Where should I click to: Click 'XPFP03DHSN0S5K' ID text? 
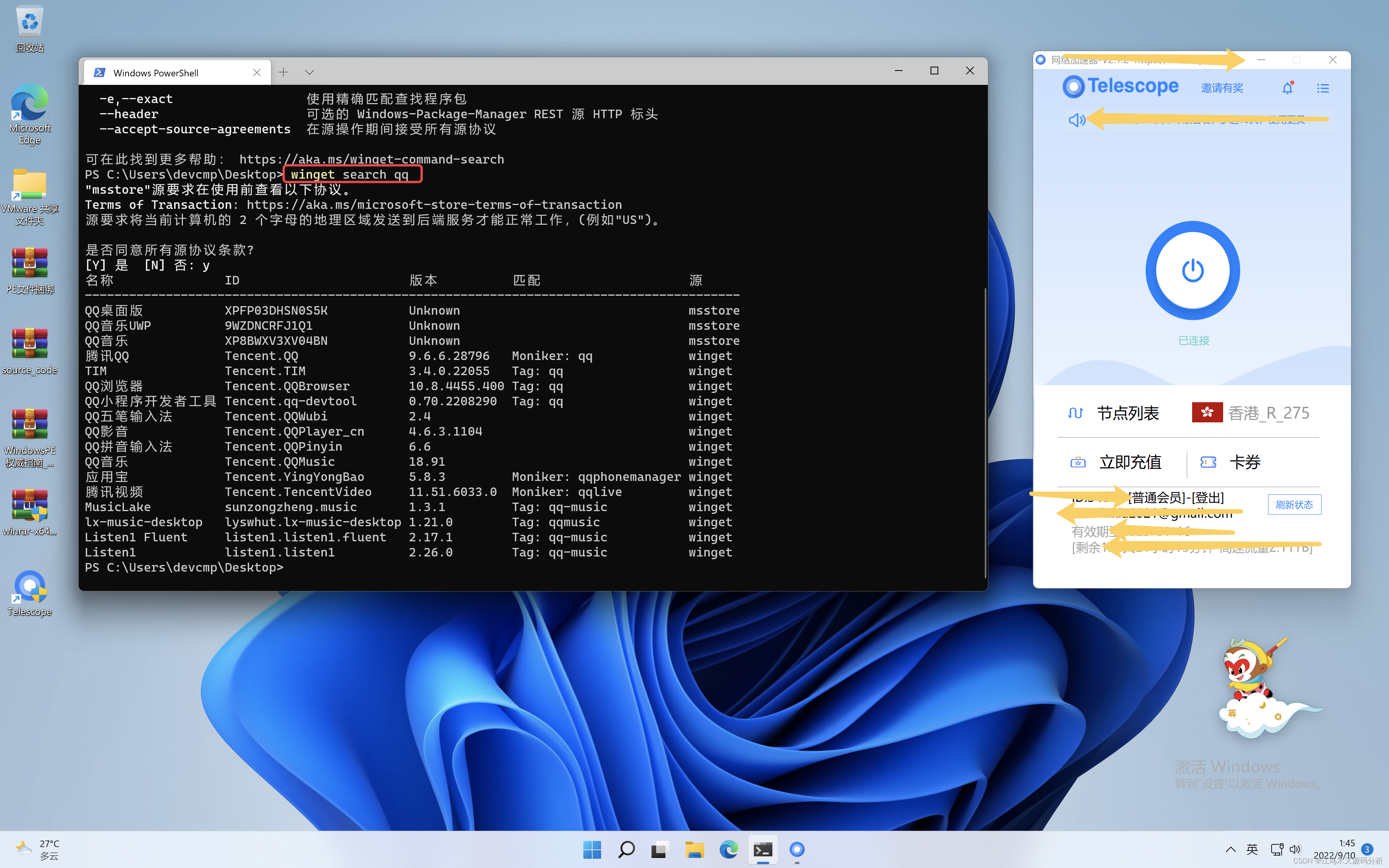276,310
